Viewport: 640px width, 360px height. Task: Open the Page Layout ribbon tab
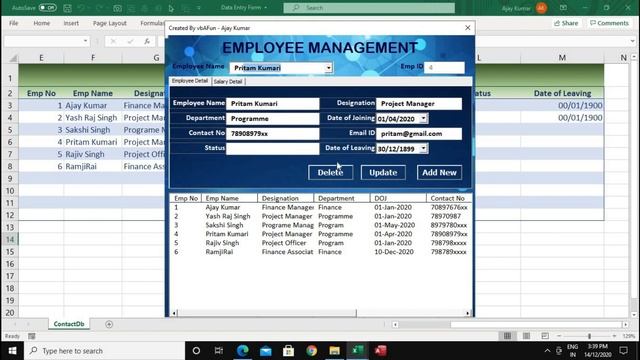pos(110,23)
